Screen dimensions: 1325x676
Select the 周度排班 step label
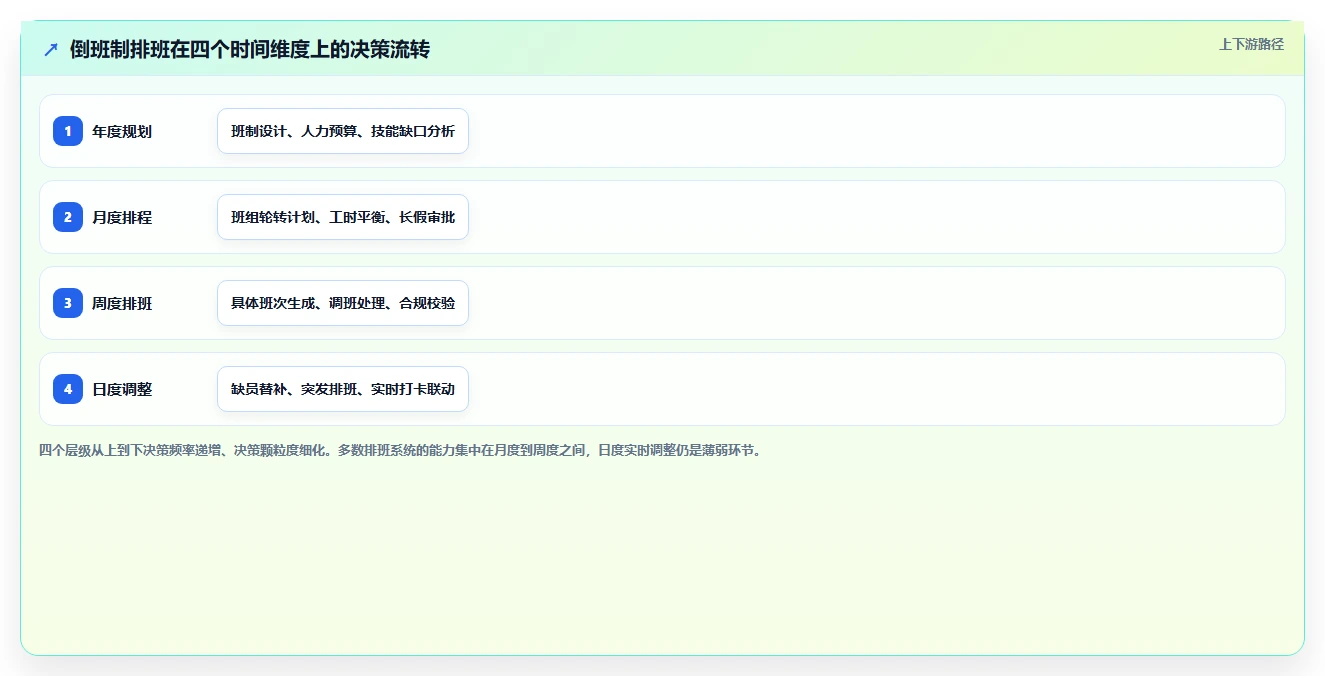point(122,303)
